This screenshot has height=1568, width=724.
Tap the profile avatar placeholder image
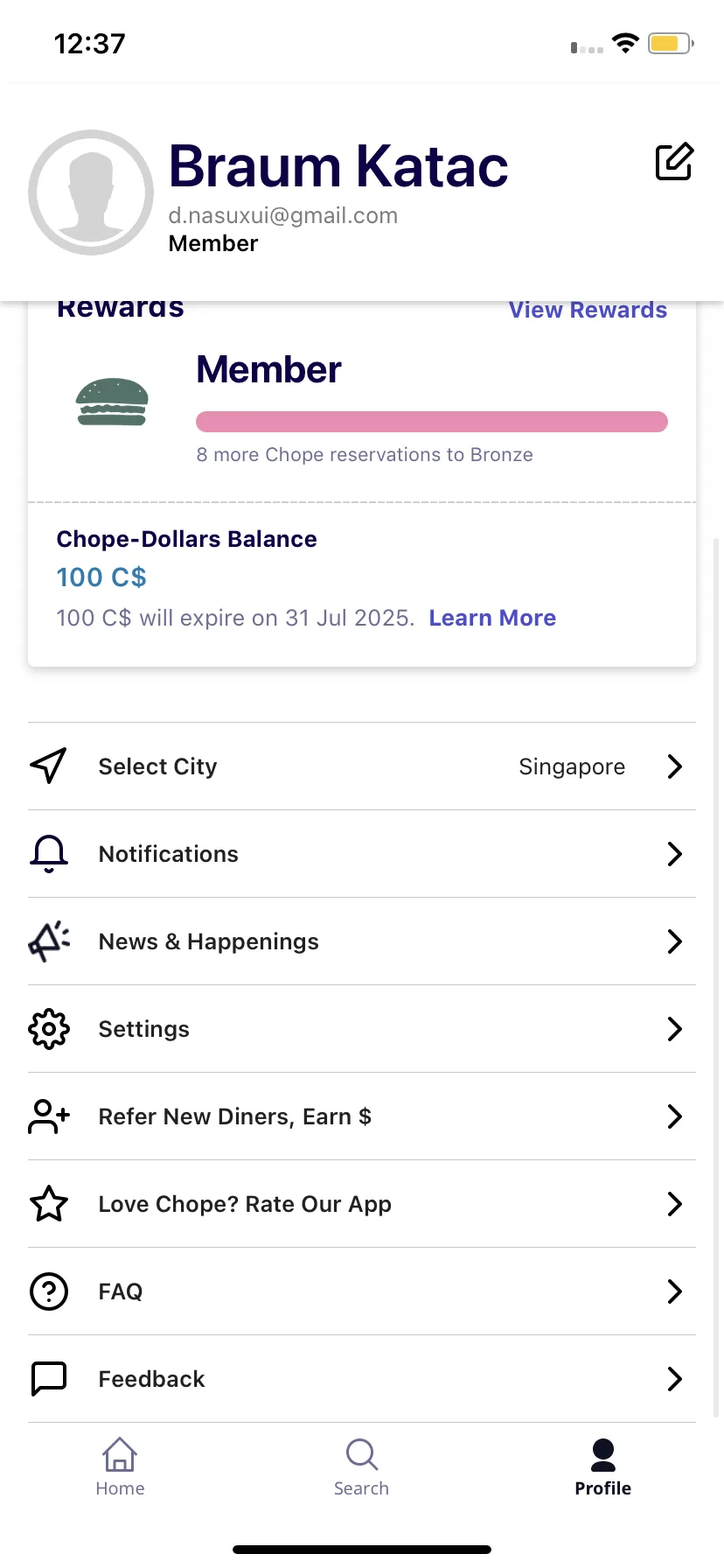coord(91,192)
